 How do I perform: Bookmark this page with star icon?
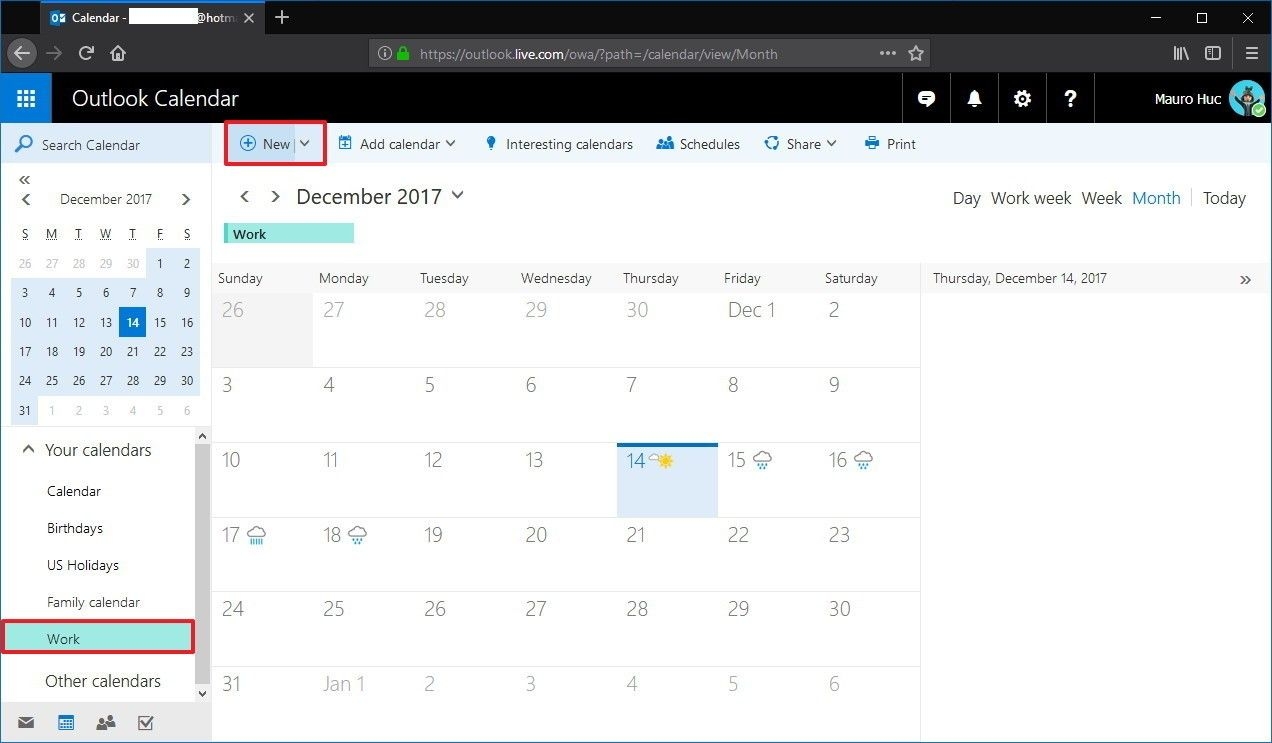click(x=916, y=53)
